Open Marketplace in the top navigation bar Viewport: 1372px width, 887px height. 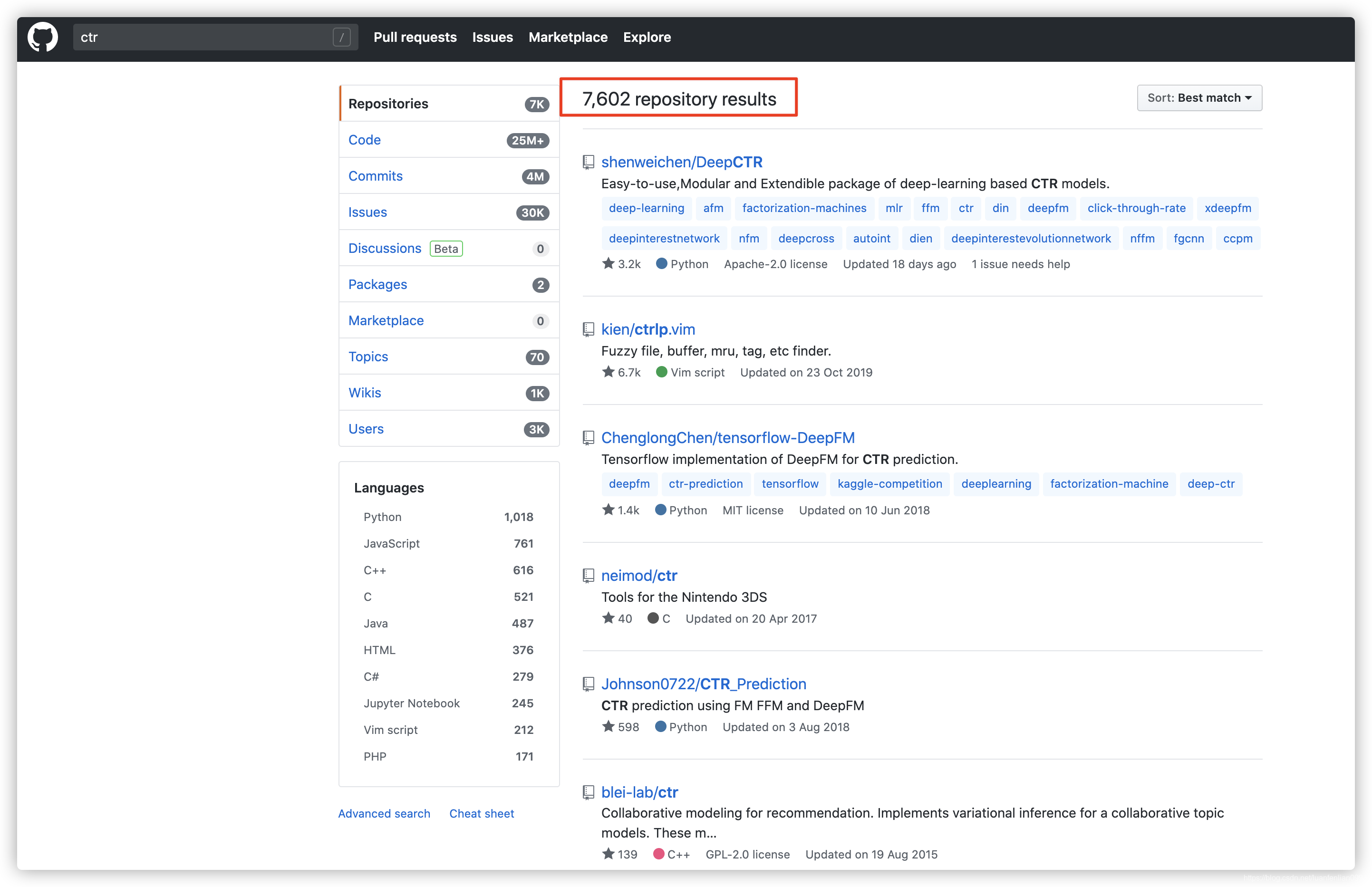pyautogui.click(x=568, y=38)
